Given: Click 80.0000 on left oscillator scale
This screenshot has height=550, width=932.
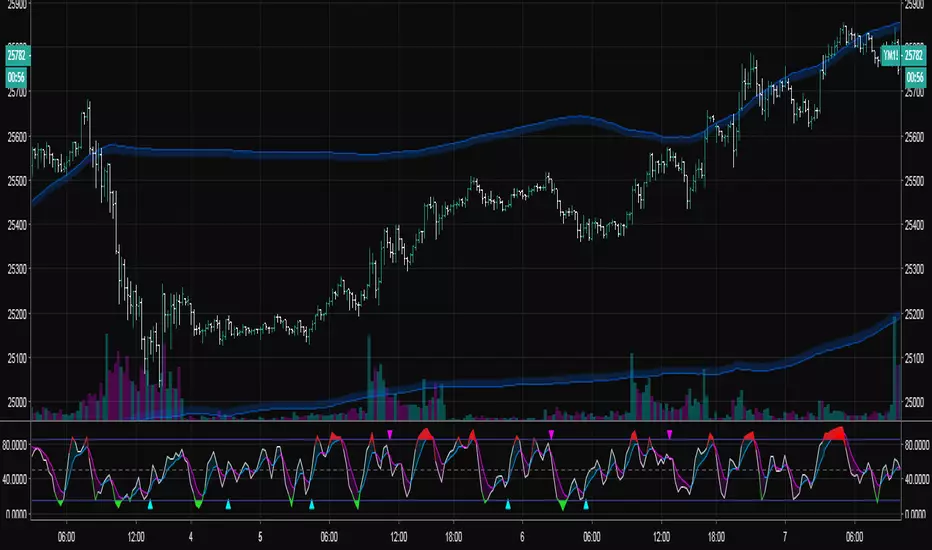Looking at the screenshot, I should point(15,445).
